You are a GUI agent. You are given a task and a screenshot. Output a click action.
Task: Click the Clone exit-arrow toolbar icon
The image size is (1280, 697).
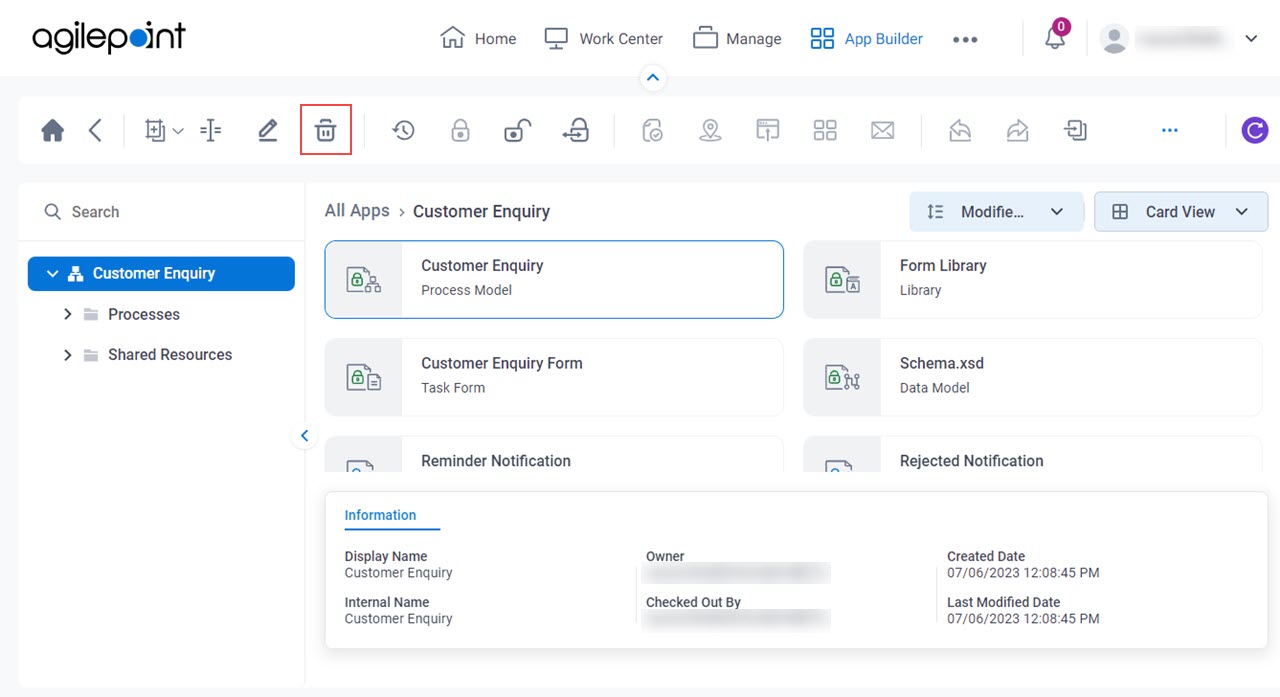pyautogui.click(x=1075, y=130)
